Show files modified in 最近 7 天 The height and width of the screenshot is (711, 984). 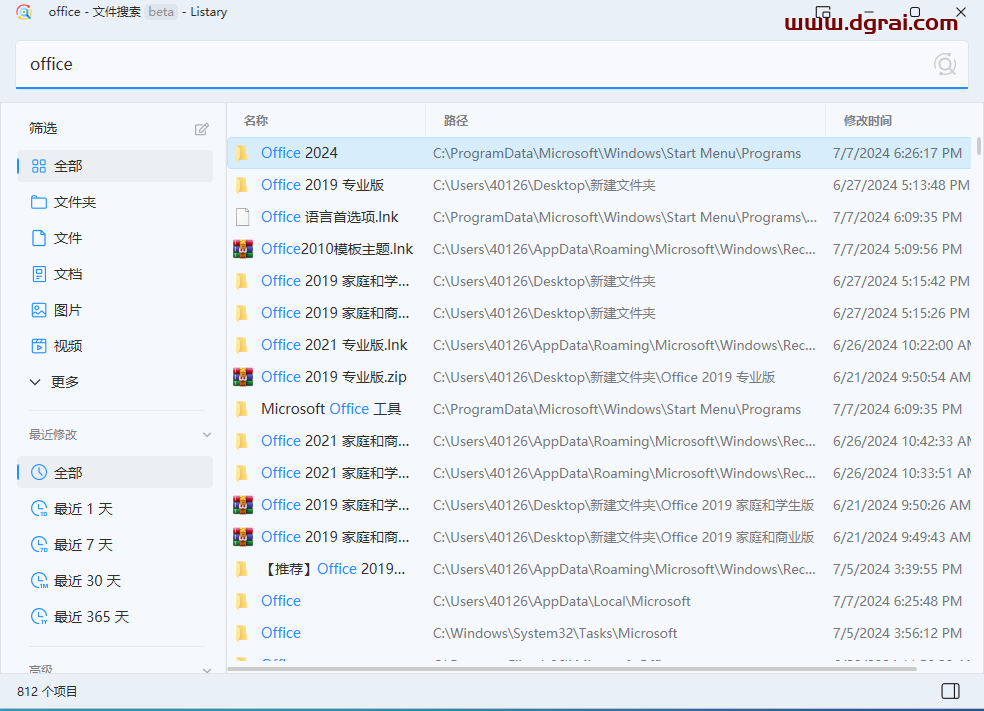pos(115,545)
